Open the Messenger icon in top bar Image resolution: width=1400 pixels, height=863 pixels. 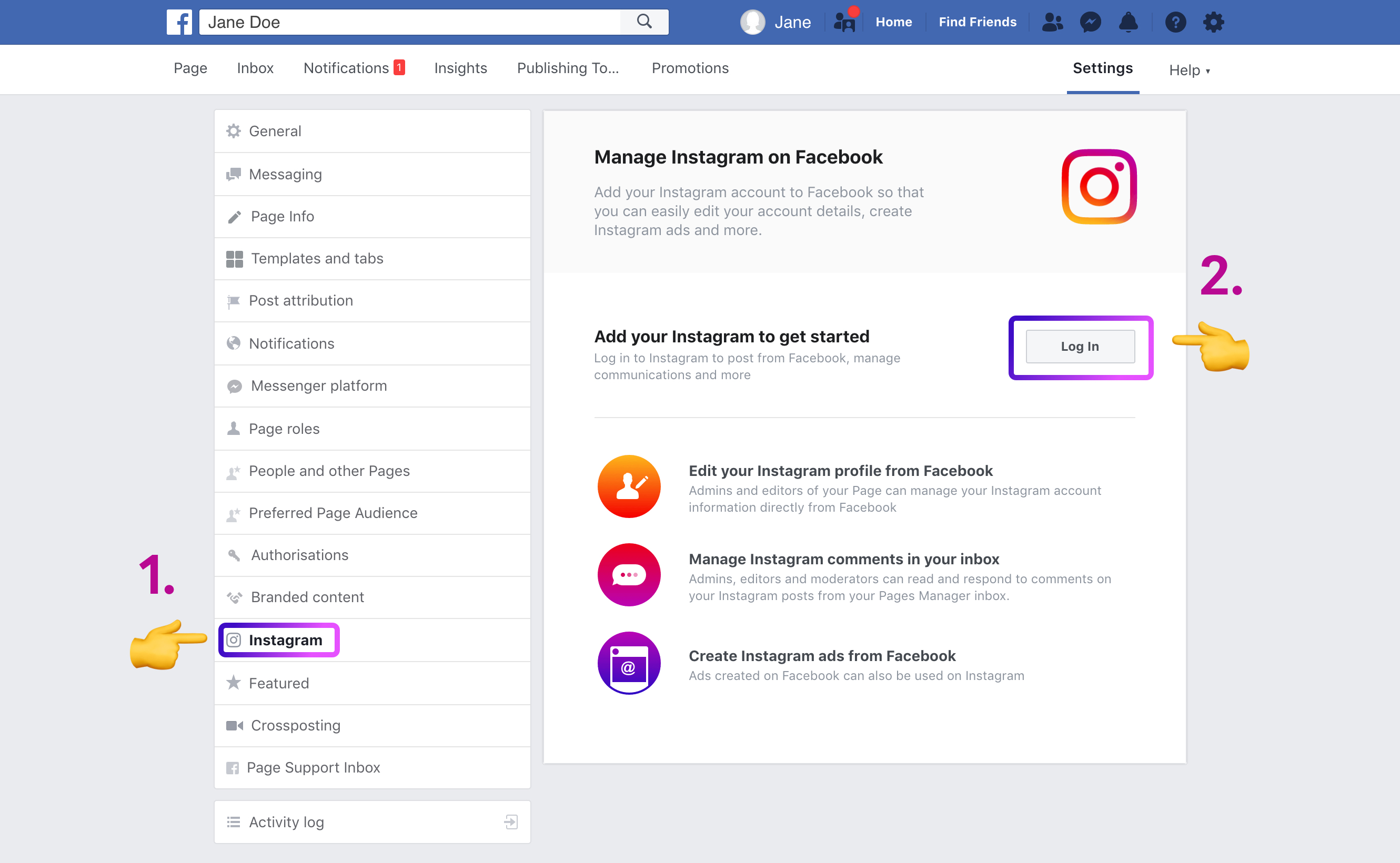[1090, 22]
